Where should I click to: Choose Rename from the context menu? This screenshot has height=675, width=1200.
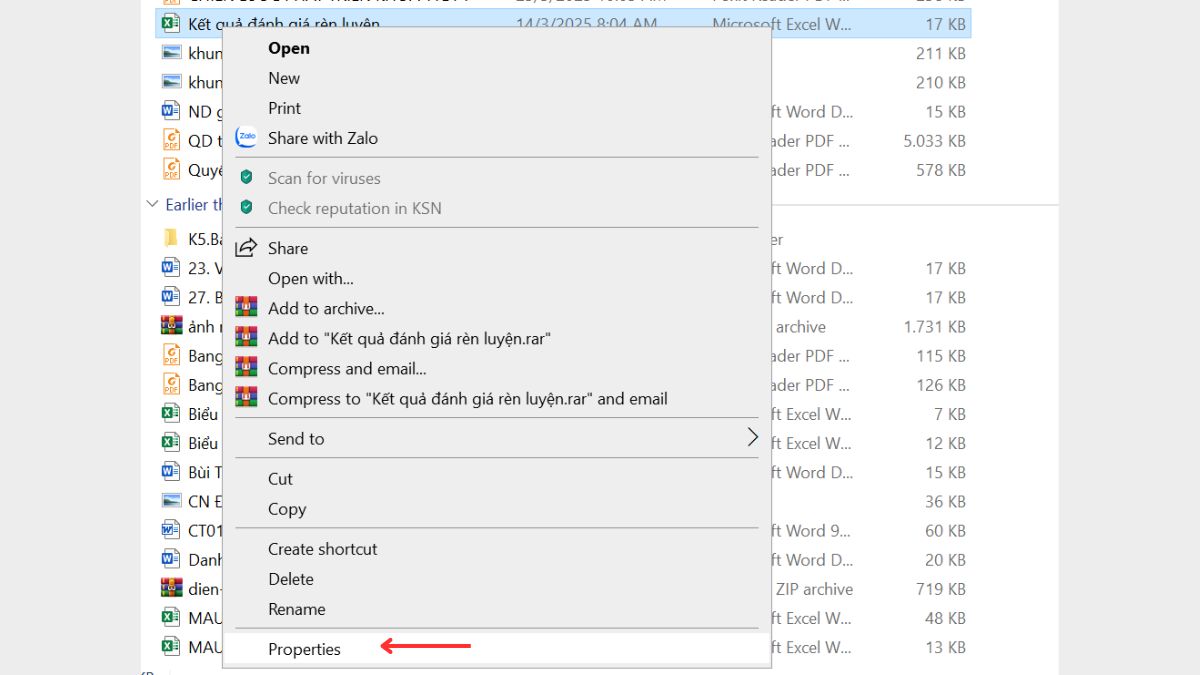point(296,609)
